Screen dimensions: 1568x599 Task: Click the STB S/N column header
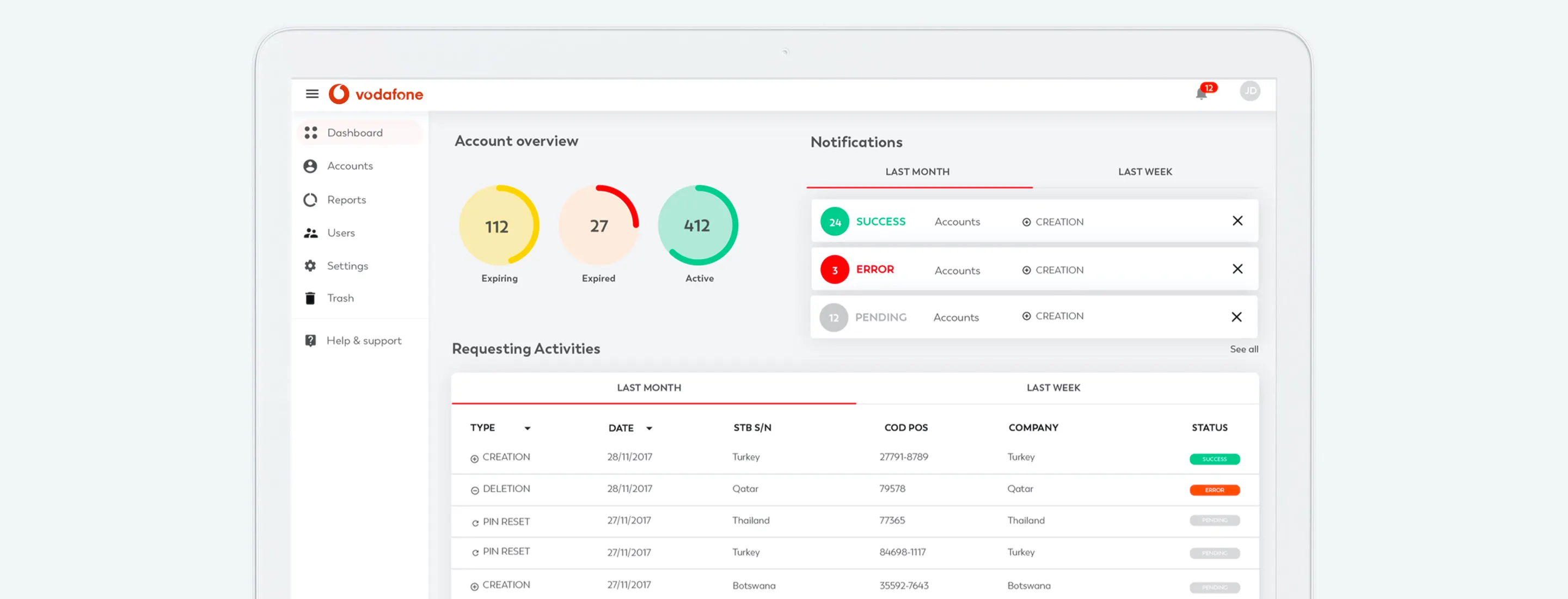[752, 428]
